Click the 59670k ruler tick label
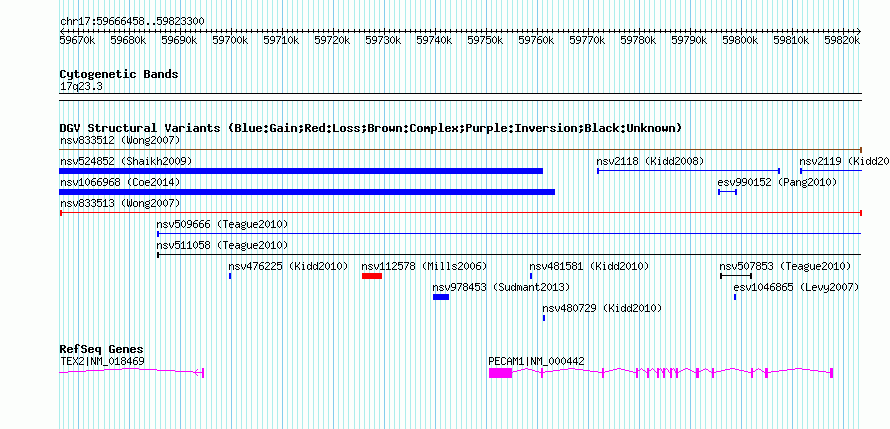890x429 pixels. click(77, 40)
